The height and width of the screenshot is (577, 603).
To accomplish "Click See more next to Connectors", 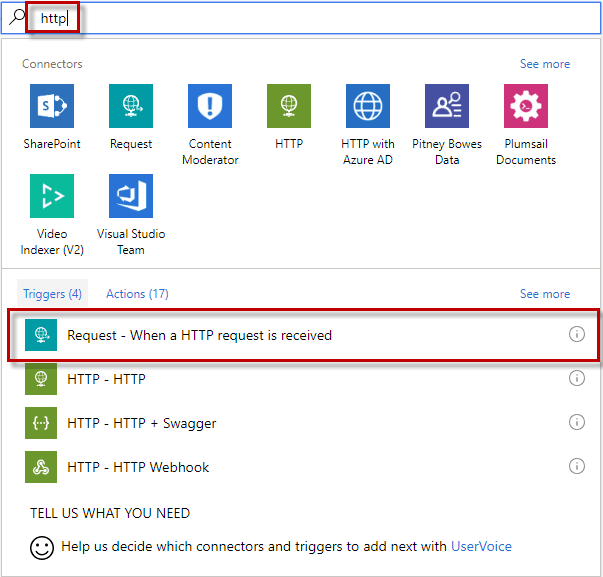I will [x=545, y=64].
